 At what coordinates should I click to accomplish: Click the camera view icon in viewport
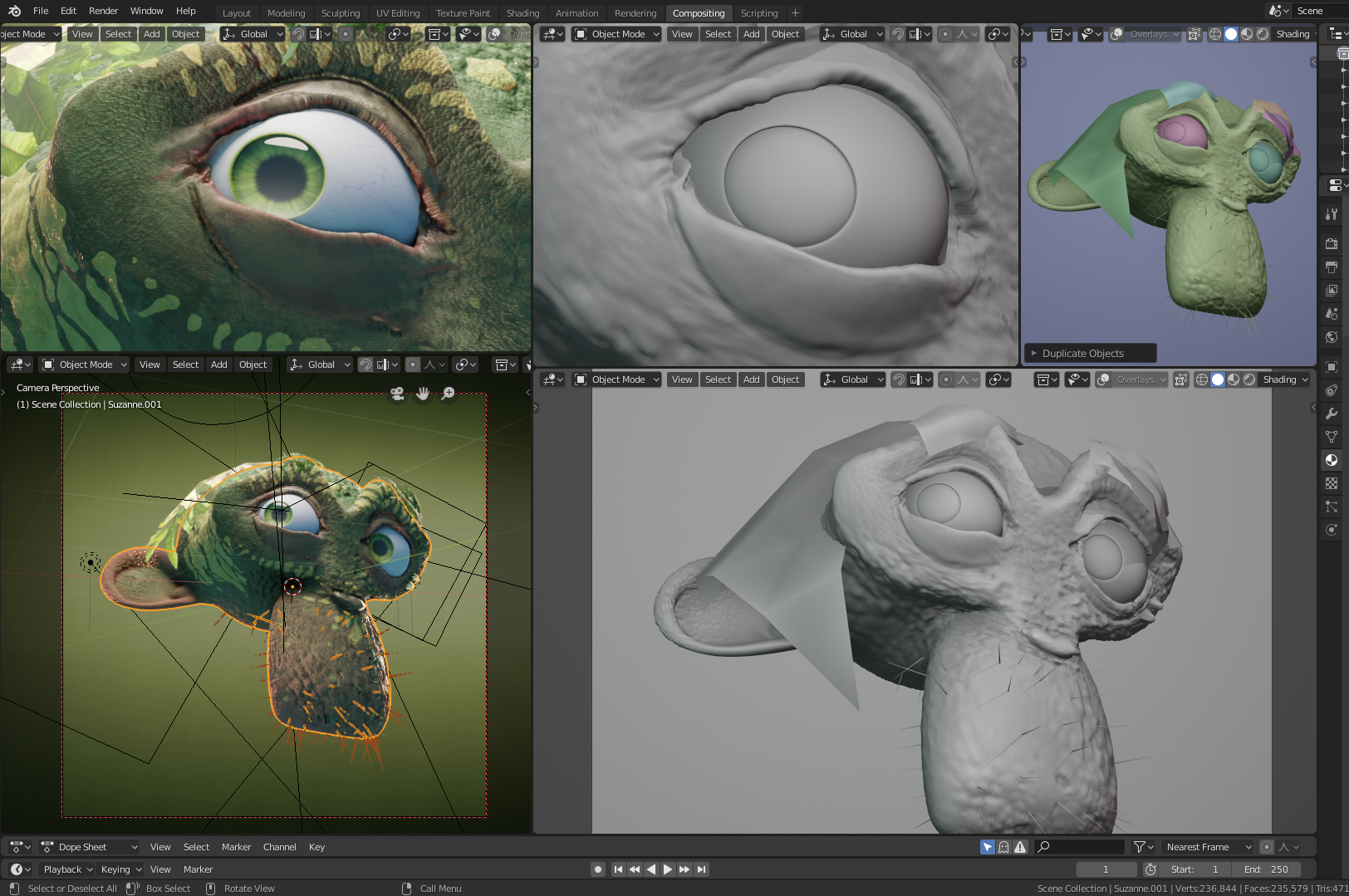397,394
